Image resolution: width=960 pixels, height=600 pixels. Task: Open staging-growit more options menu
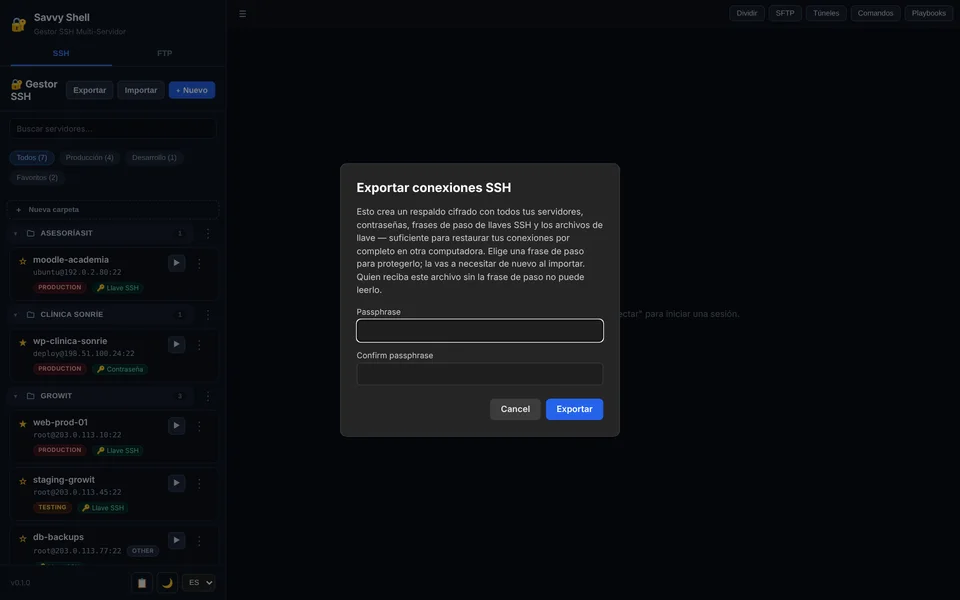(199, 484)
